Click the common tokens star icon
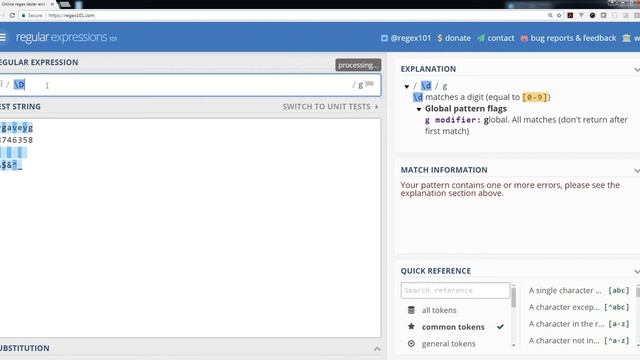Image resolution: width=640 pixels, height=360 pixels. 411,327
